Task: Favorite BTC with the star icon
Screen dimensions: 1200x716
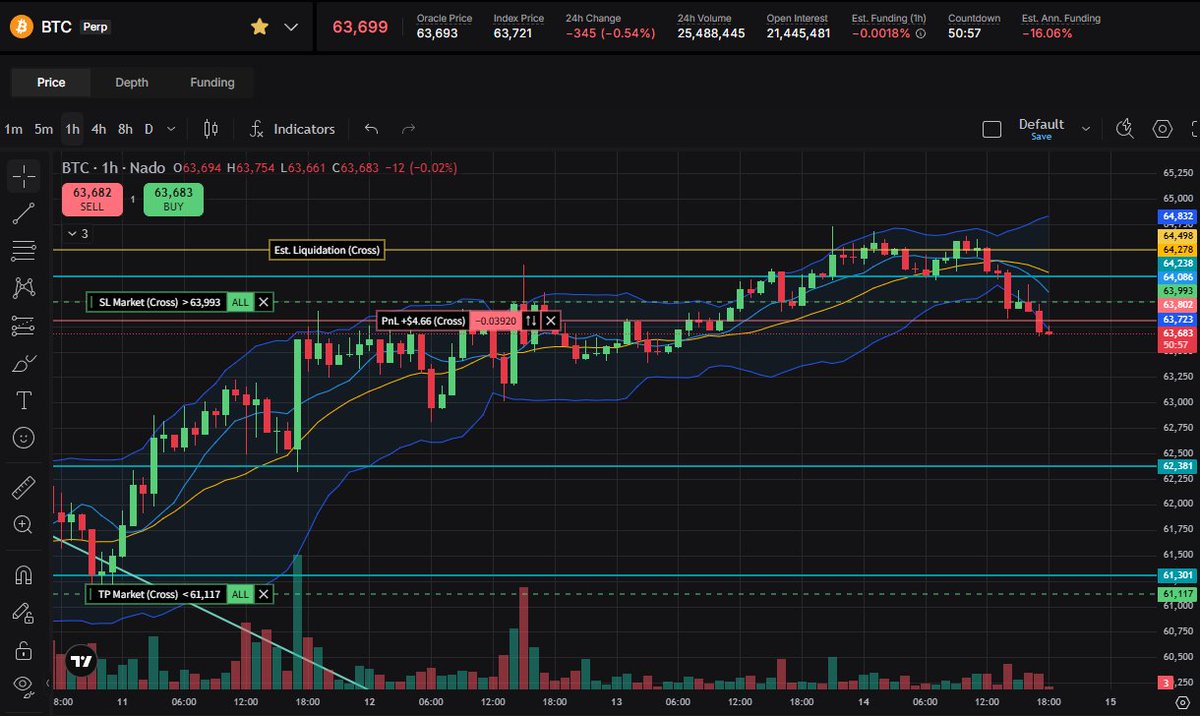Action: coord(259,27)
